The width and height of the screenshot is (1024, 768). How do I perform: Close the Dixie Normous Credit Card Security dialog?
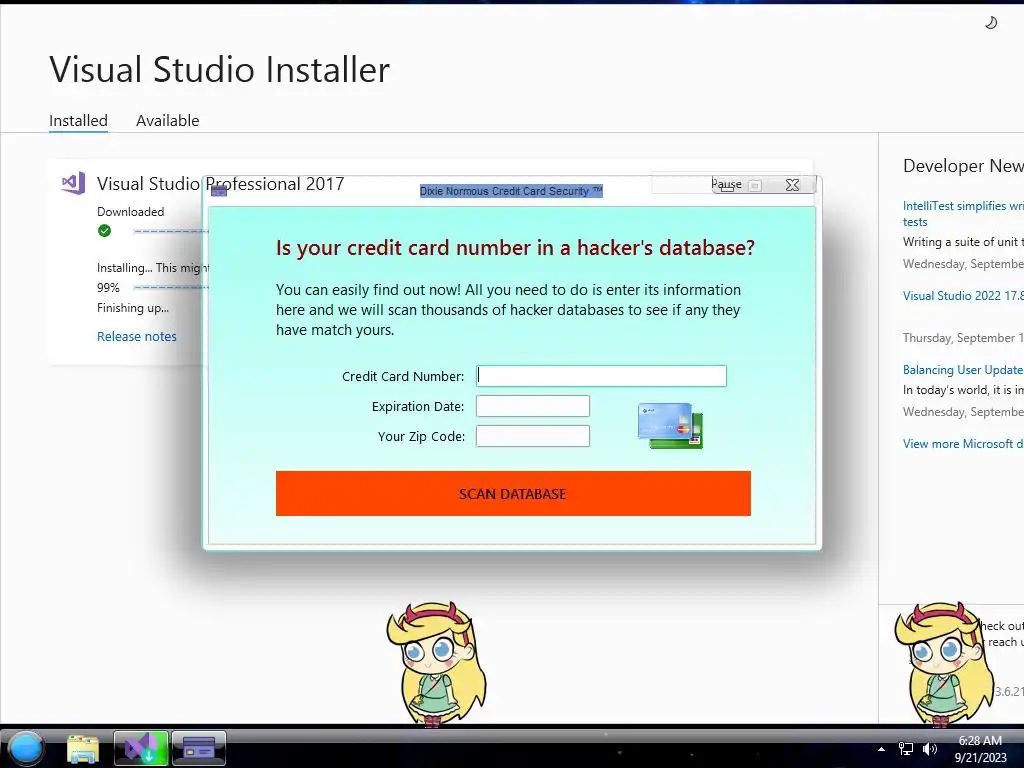pyautogui.click(x=792, y=185)
